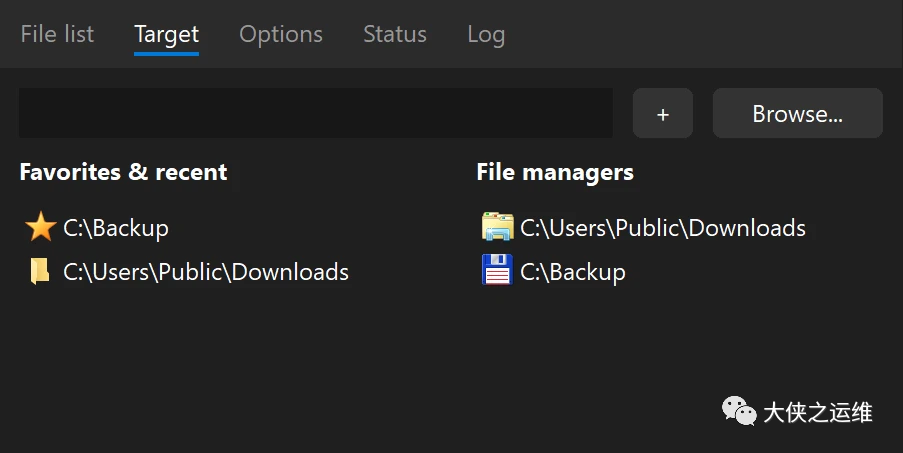Choose C:\Backup from Favorites & recent
Image resolution: width=903 pixels, height=453 pixels.
coord(116,227)
